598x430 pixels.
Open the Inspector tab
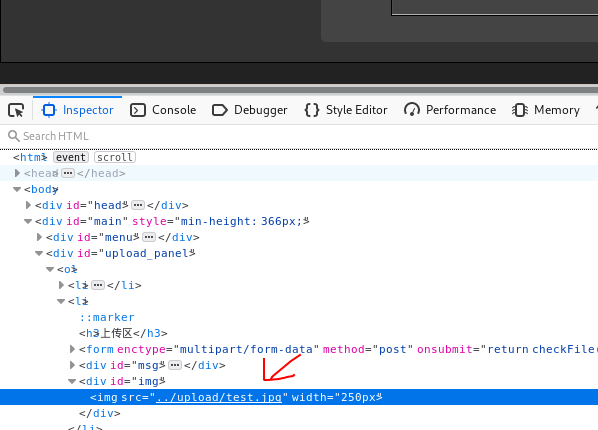tap(77, 110)
